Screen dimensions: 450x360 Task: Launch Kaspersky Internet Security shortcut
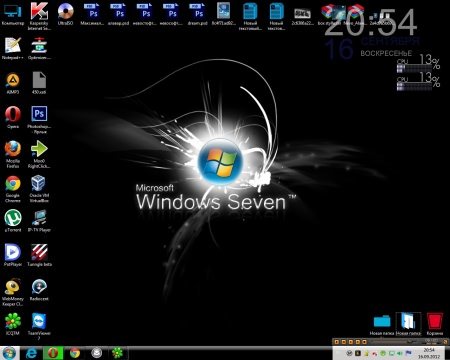tap(39, 16)
